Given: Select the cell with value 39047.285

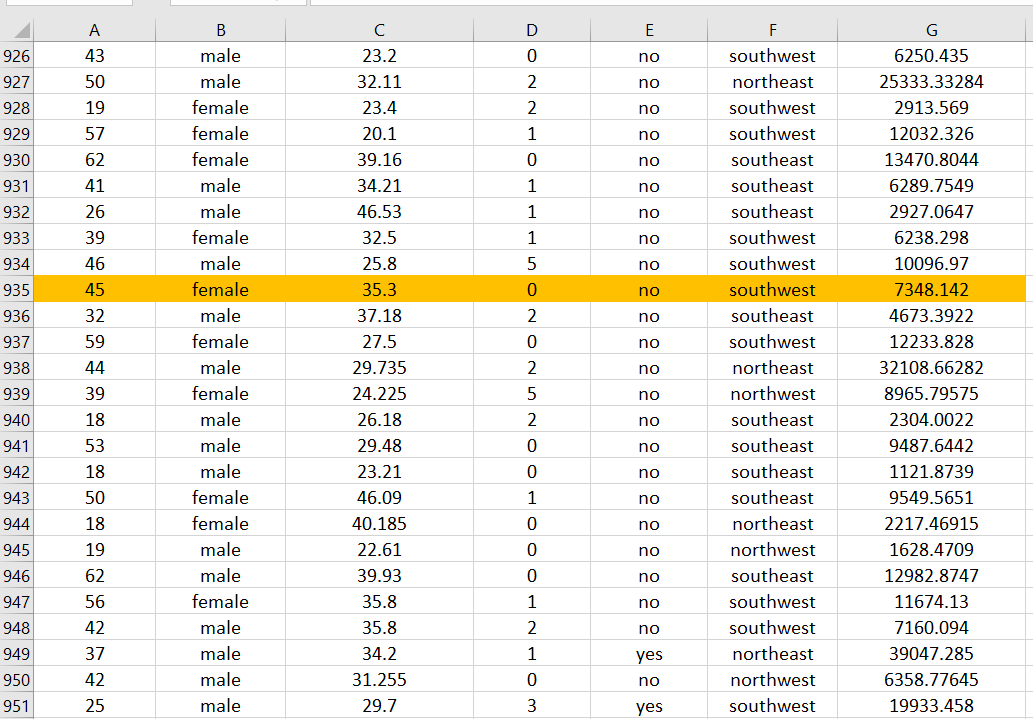Looking at the screenshot, I should pyautogui.click(x=931, y=653).
